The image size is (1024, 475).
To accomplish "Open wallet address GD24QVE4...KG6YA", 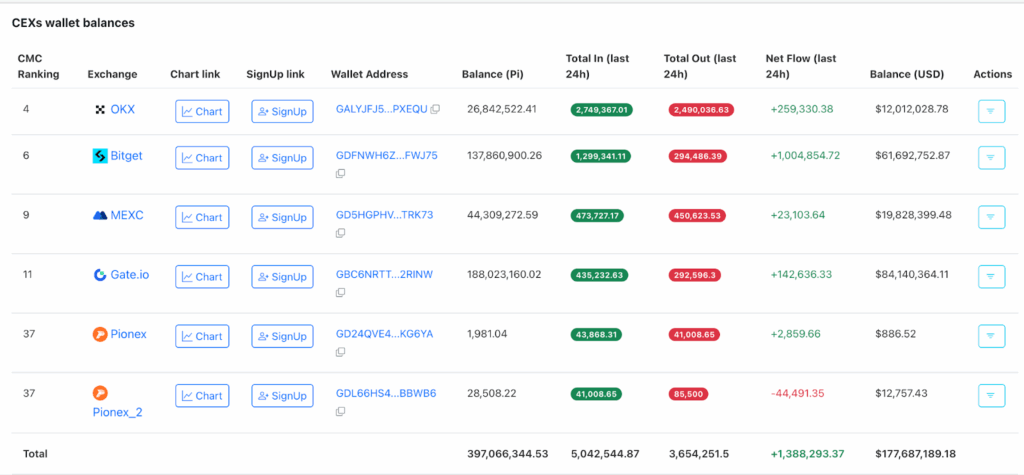I will pyautogui.click(x=384, y=334).
